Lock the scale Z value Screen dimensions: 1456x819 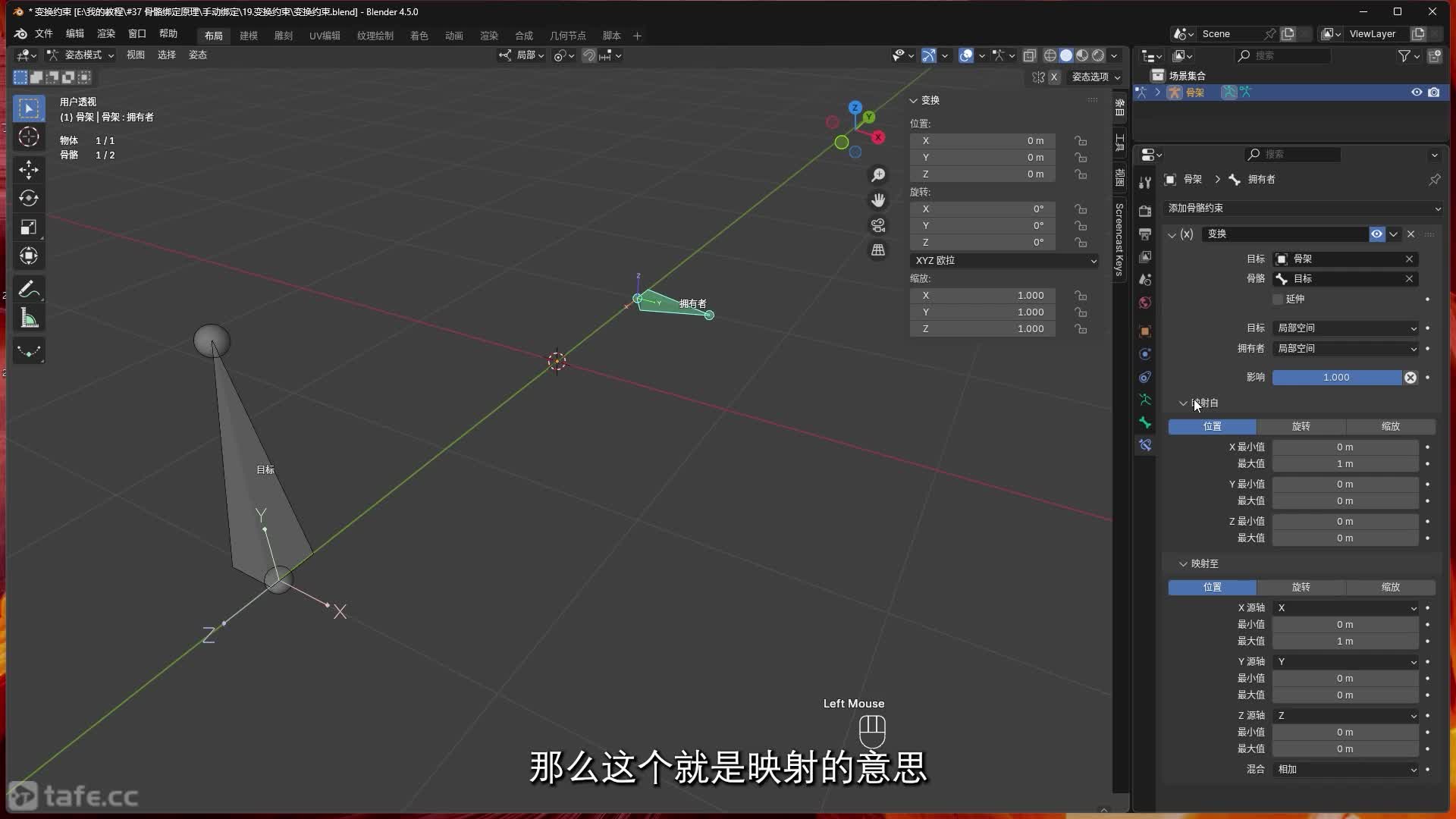point(1081,329)
